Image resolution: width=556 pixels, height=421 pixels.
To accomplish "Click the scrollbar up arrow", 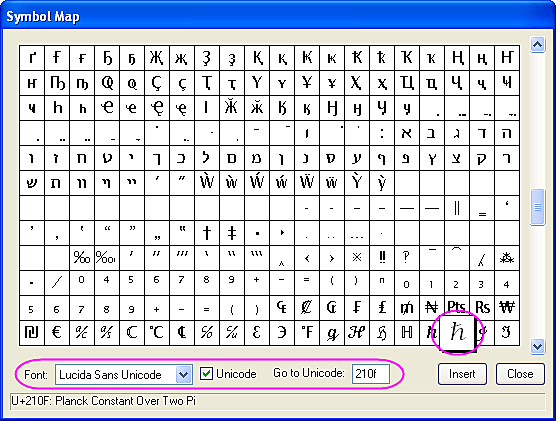I will click(x=538, y=45).
